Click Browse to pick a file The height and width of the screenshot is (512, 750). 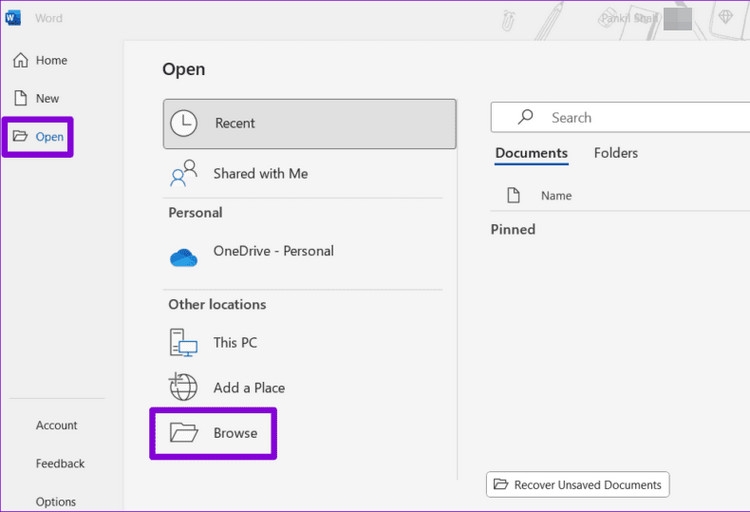(213, 434)
